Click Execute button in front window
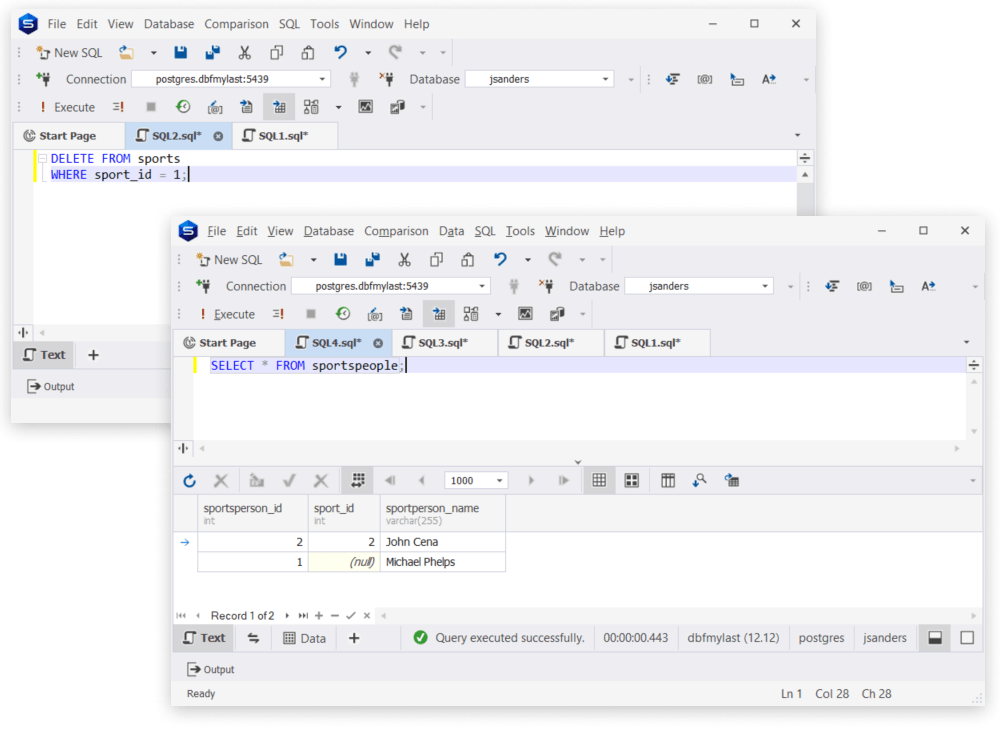 point(226,314)
